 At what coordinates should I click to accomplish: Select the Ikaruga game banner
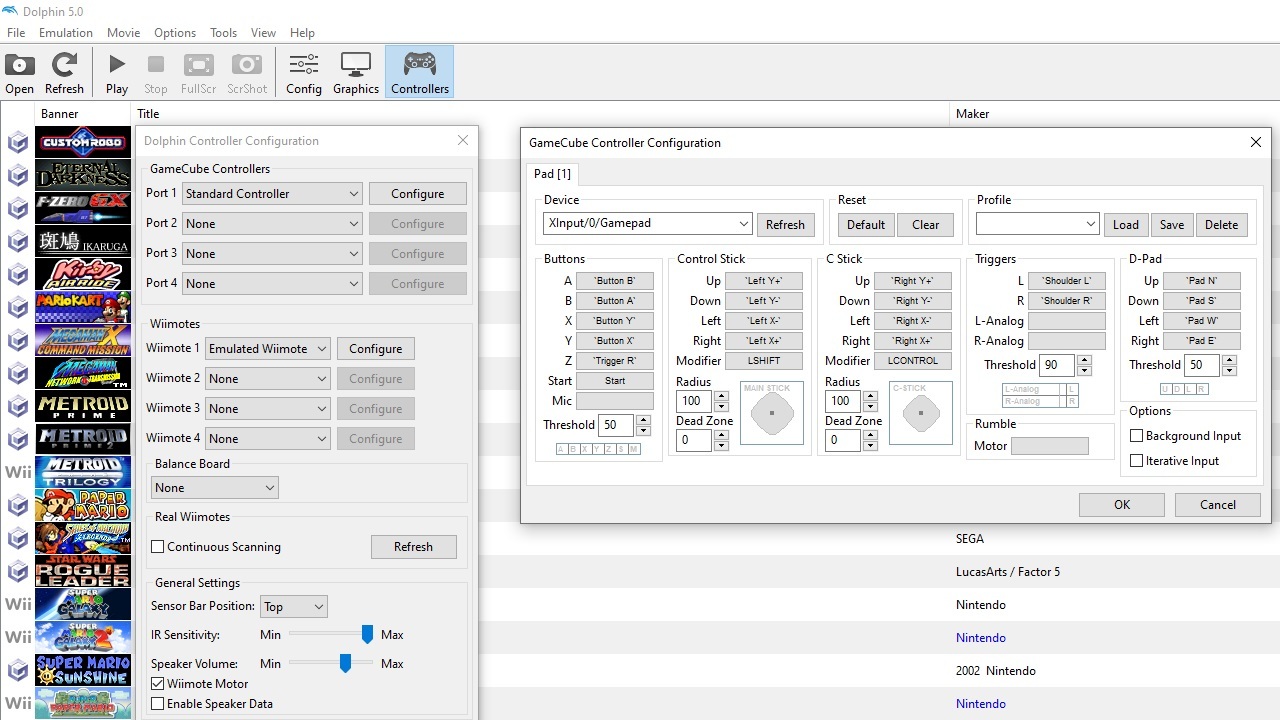coord(83,241)
